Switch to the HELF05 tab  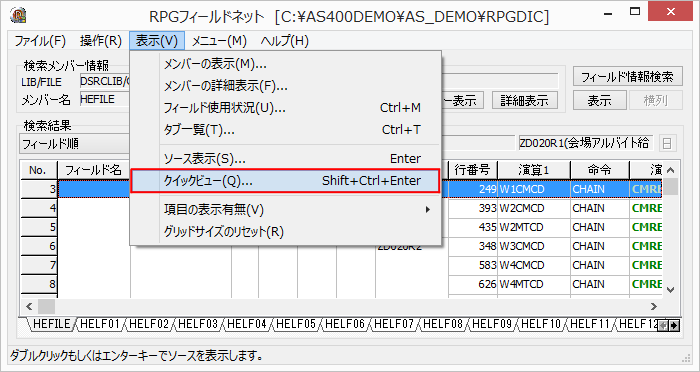296,325
